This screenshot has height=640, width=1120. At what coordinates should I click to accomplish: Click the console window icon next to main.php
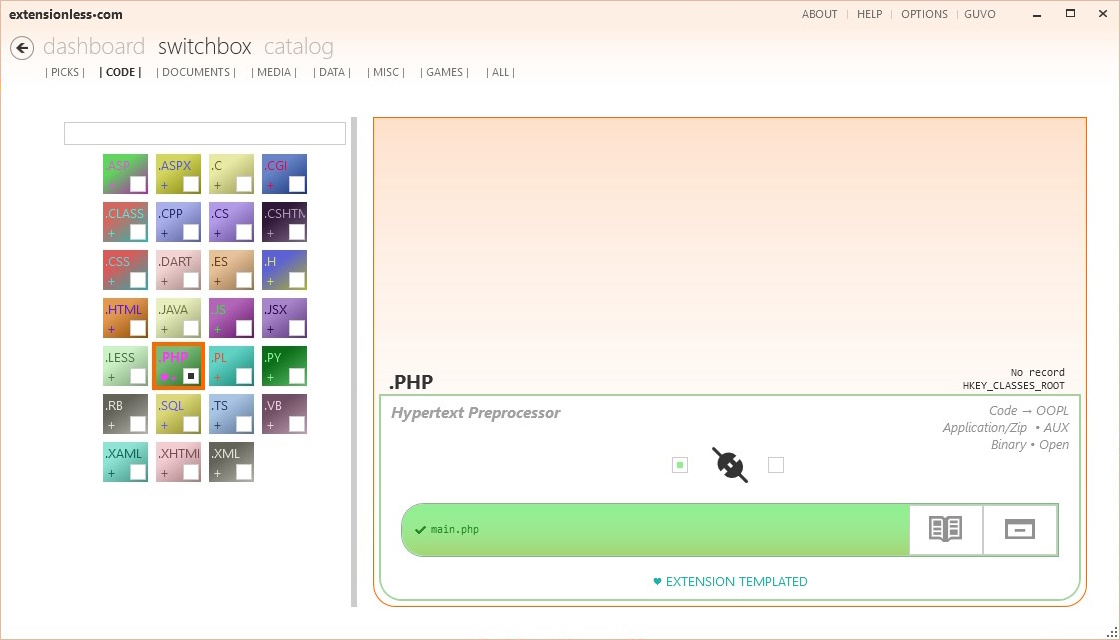click(x=1019, y=530)
